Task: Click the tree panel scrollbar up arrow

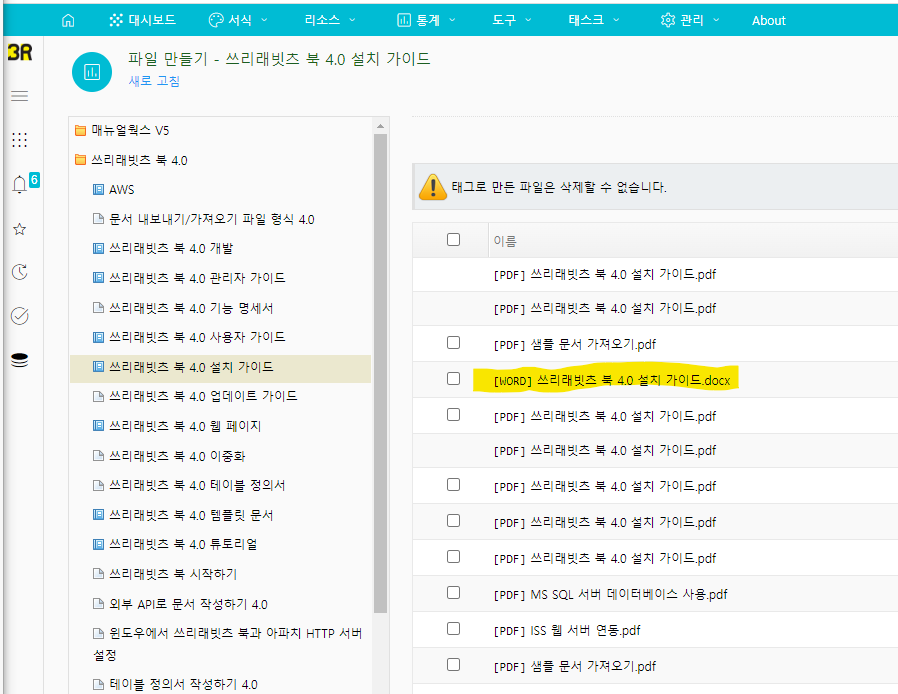Action: [x=380, y=126]
